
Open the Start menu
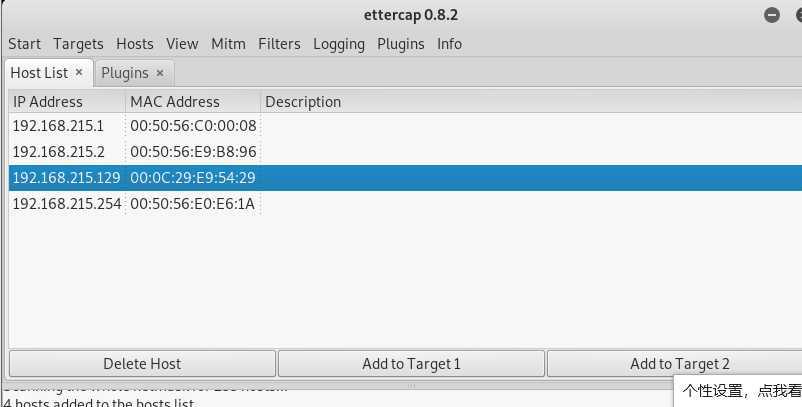(x=24, y=44)
